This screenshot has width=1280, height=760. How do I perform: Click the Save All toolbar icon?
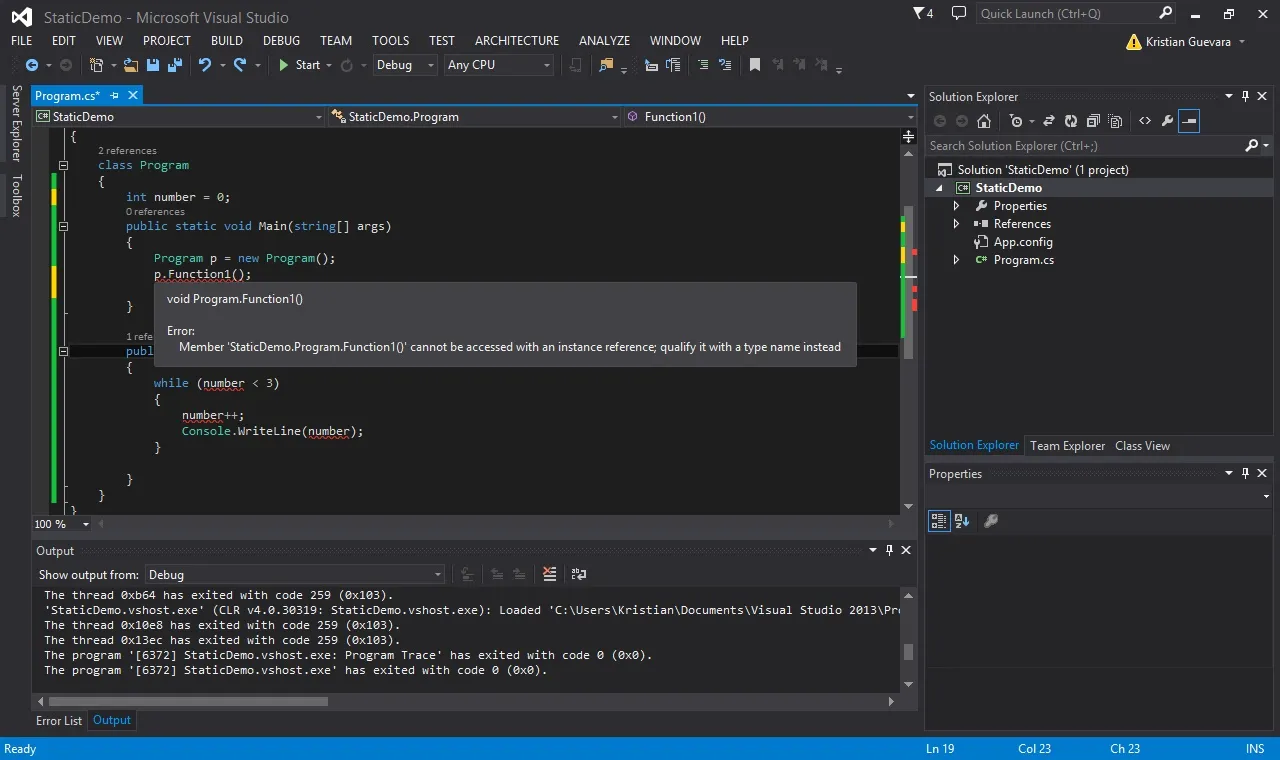click(175, 65)
